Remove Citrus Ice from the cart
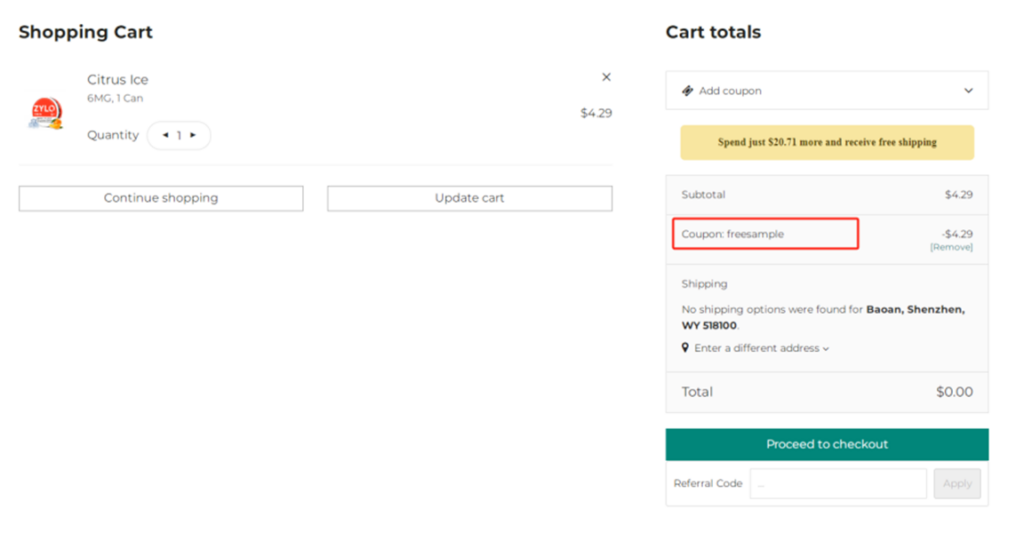This screenshot has height=533, width=1024. [x=606, y=77]
